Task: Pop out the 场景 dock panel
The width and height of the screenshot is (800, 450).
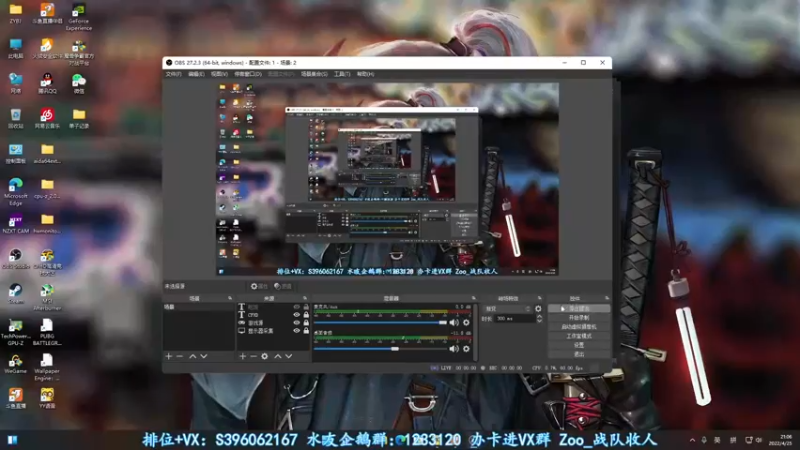Action: pyautogui.click(x=230, y=298)
